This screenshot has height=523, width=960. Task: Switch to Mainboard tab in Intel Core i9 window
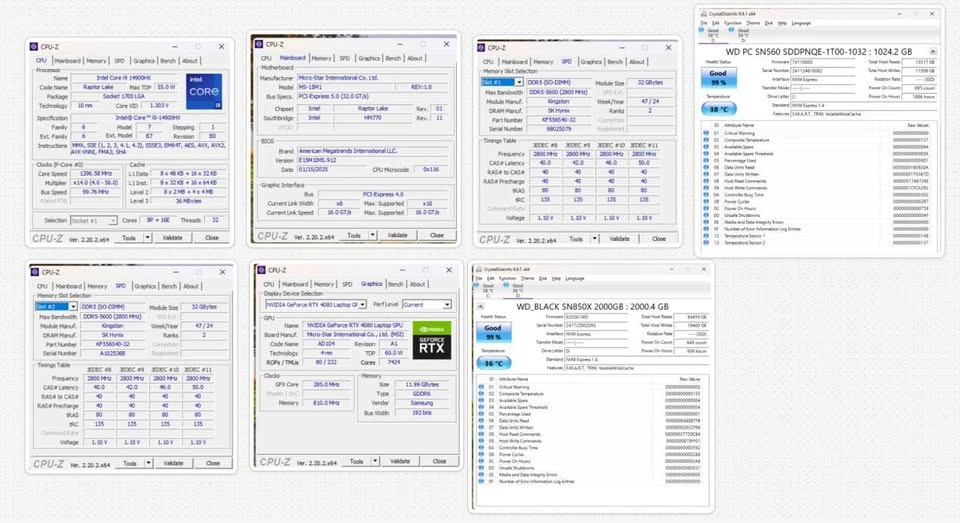pos(67,61)
